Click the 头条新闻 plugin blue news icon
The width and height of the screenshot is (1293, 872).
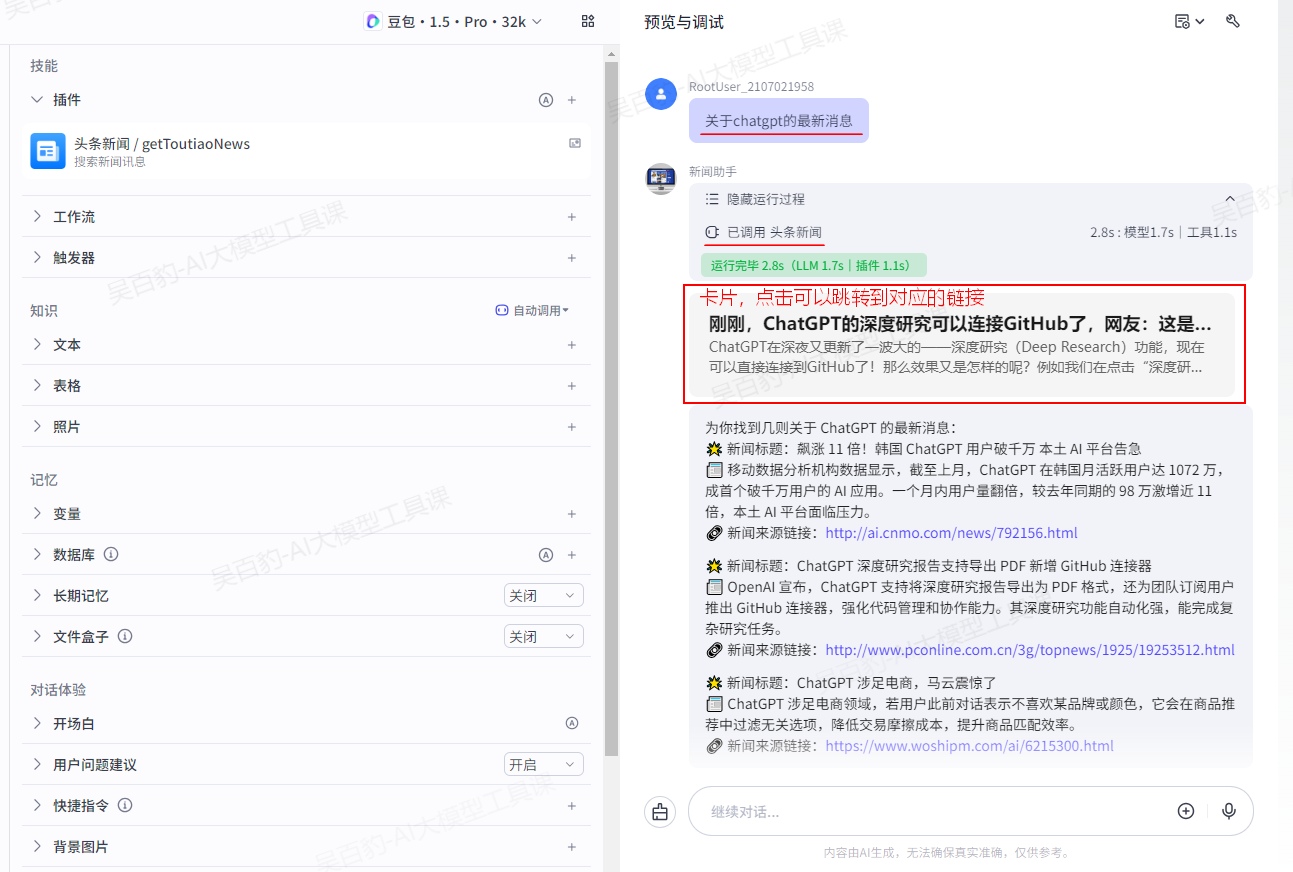(47, 151)
